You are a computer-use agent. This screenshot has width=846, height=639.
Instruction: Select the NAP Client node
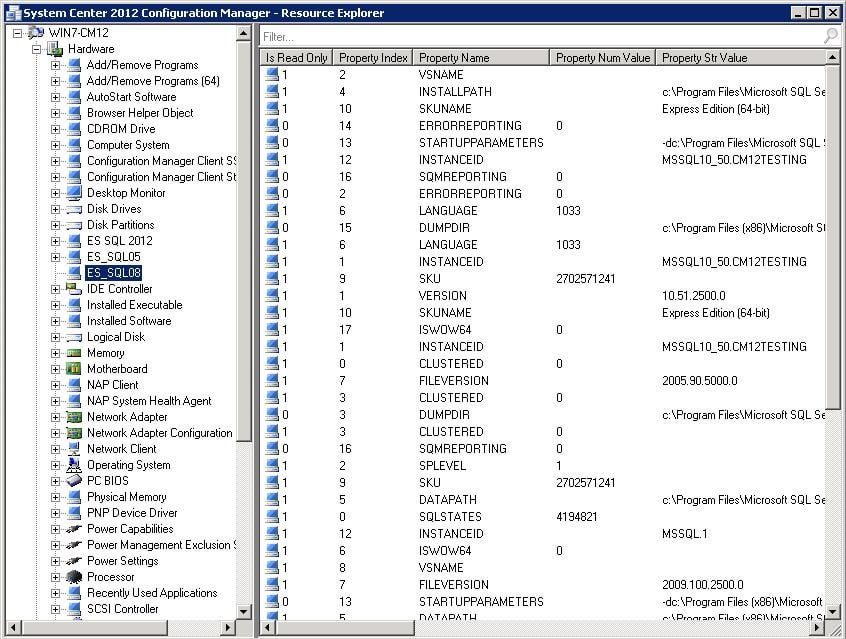click(112, 384)
